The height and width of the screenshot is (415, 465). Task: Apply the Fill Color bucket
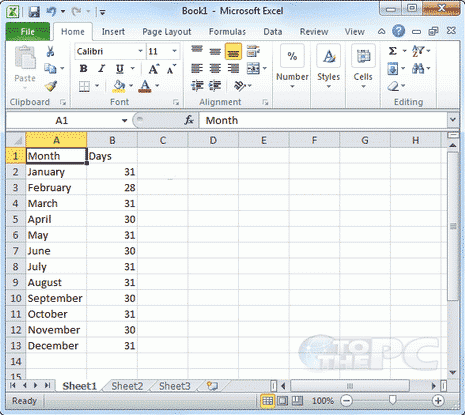119,86
